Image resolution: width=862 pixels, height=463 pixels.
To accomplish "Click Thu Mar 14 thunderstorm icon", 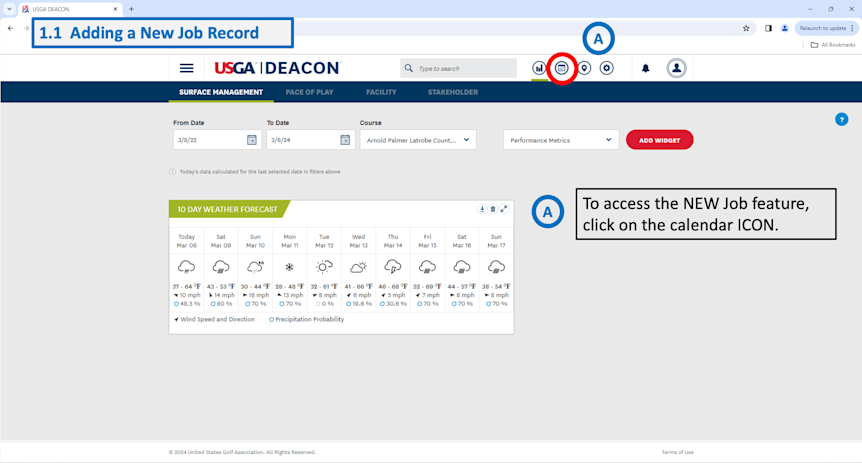I will click(x=393, y=267).
